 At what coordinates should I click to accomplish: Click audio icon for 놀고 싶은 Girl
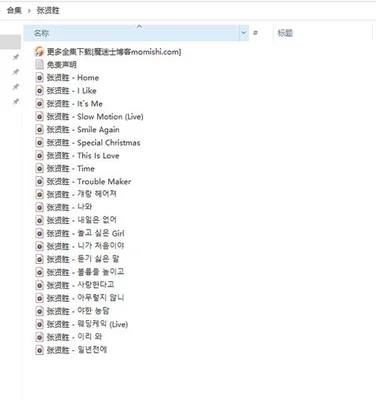(x=39, y=233)
